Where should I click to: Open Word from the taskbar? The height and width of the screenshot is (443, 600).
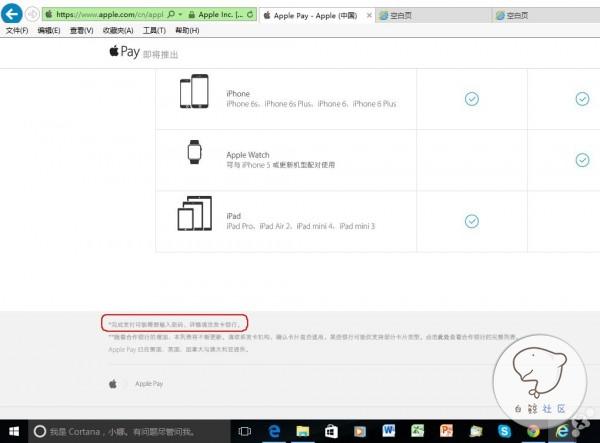(389, 431)
